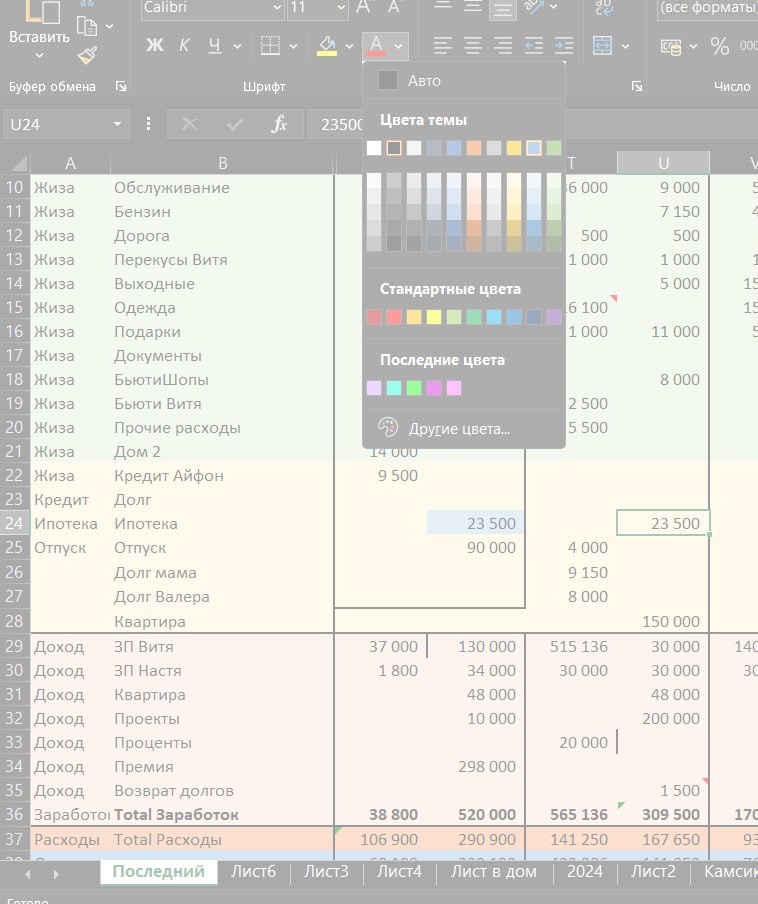
Task: Align text to the right
Action: point(503,46)
